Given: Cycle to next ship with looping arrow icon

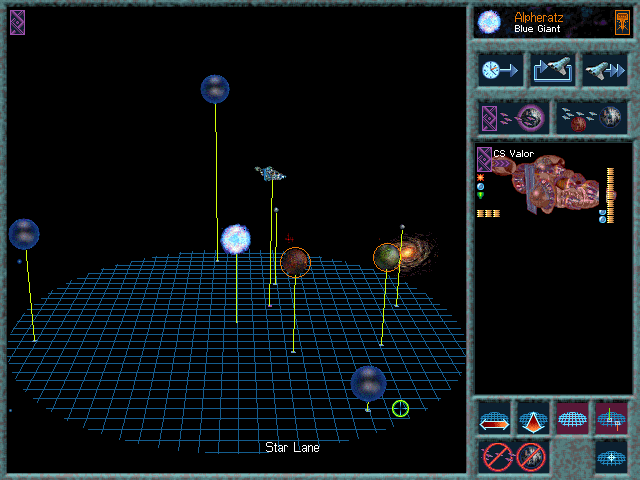Looking at the screenshot, I should click(x=553, y=70).
